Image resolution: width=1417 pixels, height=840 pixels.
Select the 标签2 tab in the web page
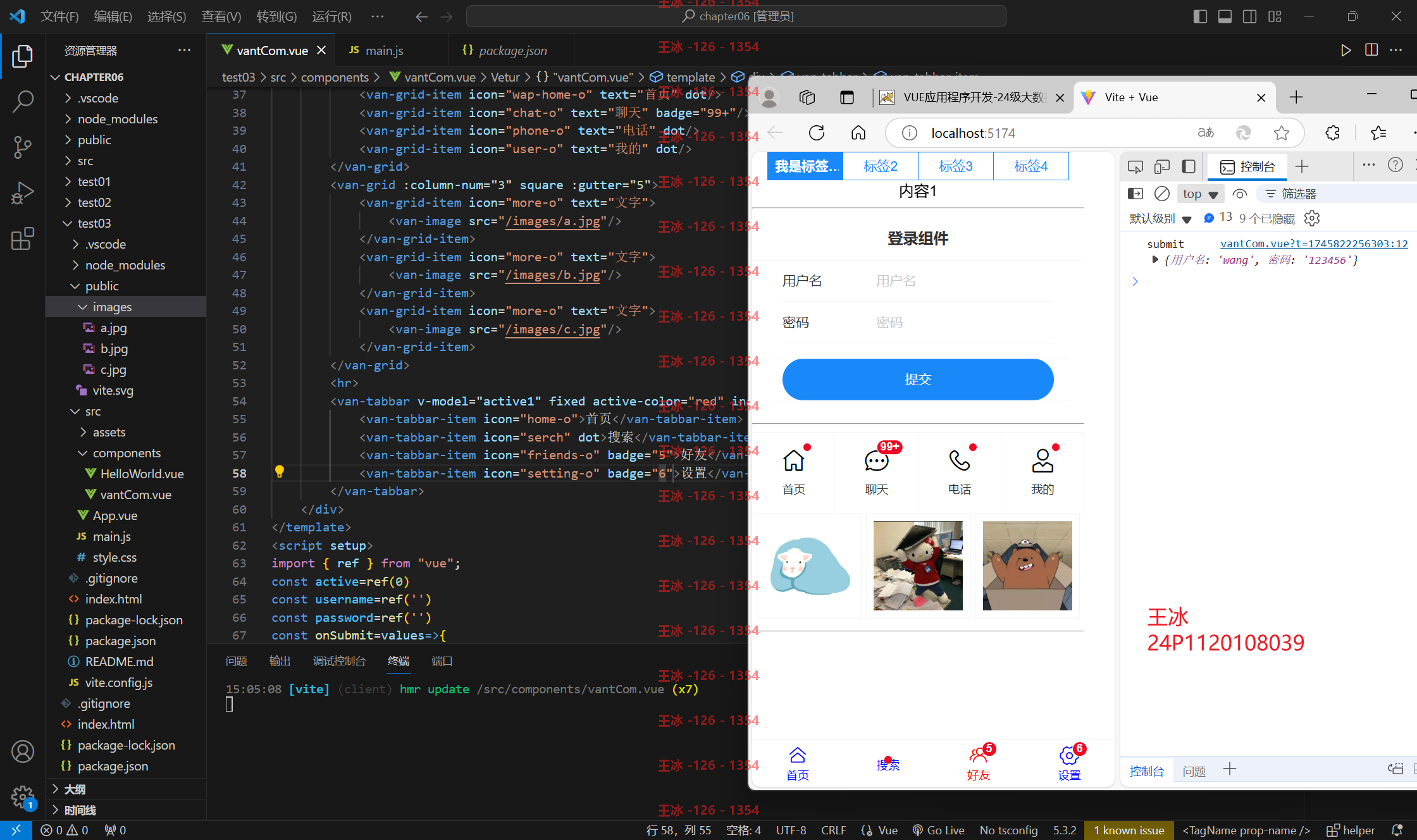point(880,166)
